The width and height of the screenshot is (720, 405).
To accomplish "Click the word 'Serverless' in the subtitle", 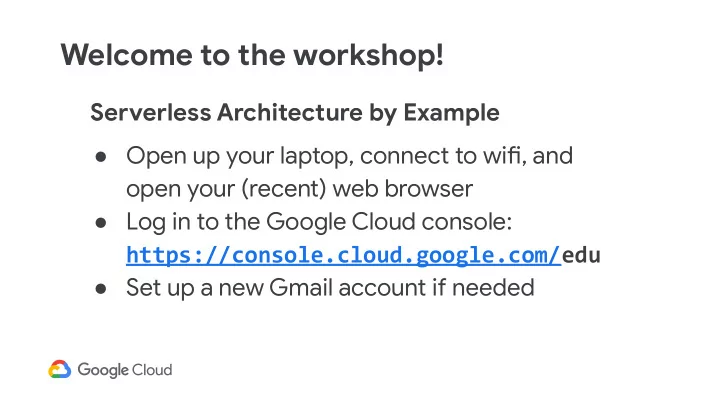I will click(x=151, y=112).
